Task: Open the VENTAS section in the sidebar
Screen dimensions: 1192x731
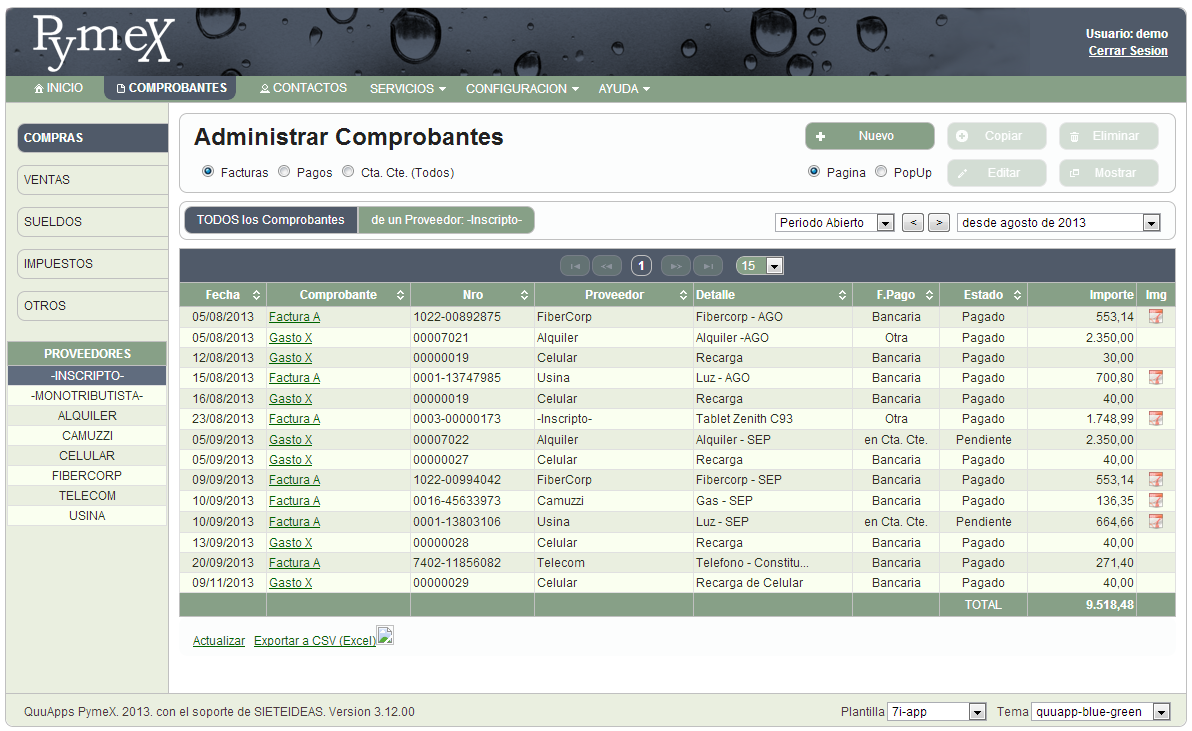Action: tap(92, 180)
